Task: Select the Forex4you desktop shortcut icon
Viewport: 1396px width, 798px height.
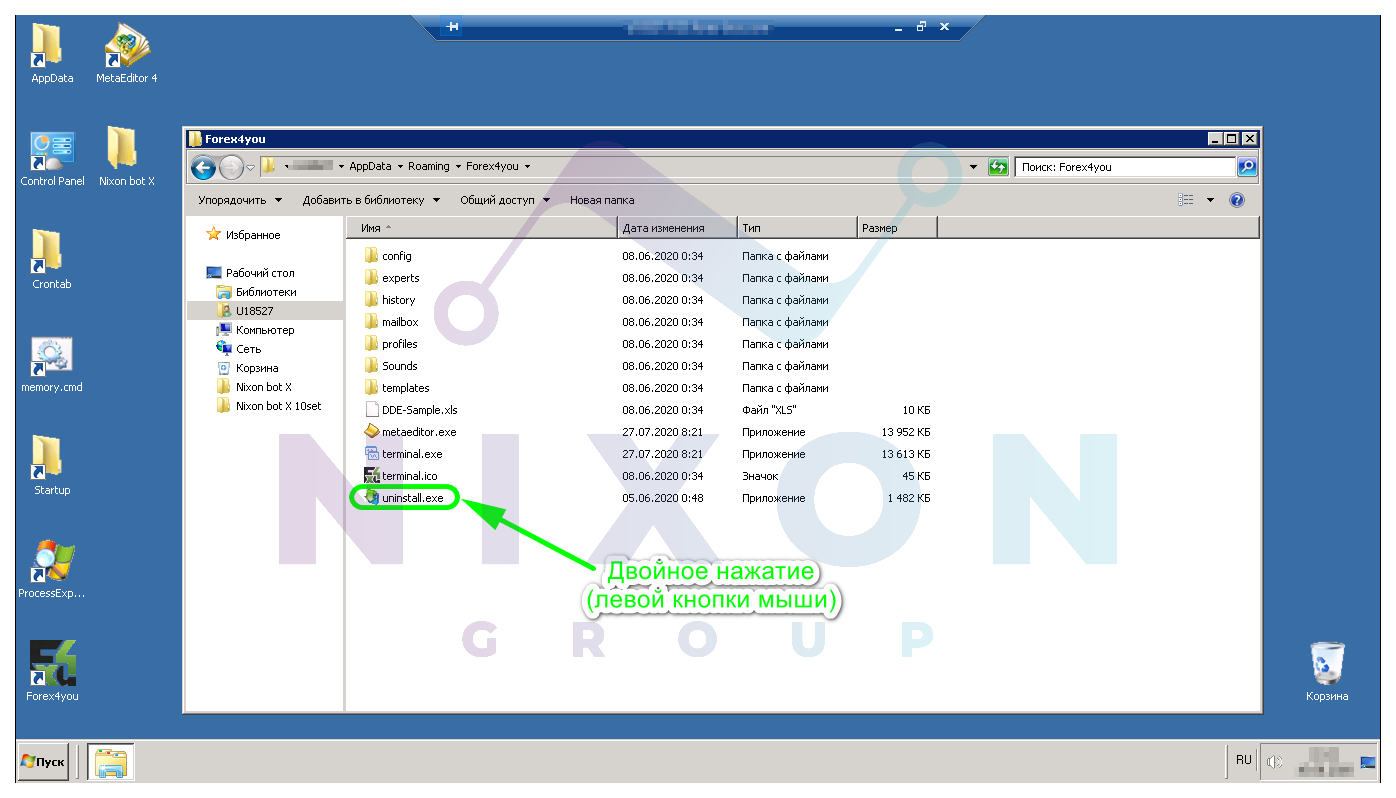Action: pos(52,670)
